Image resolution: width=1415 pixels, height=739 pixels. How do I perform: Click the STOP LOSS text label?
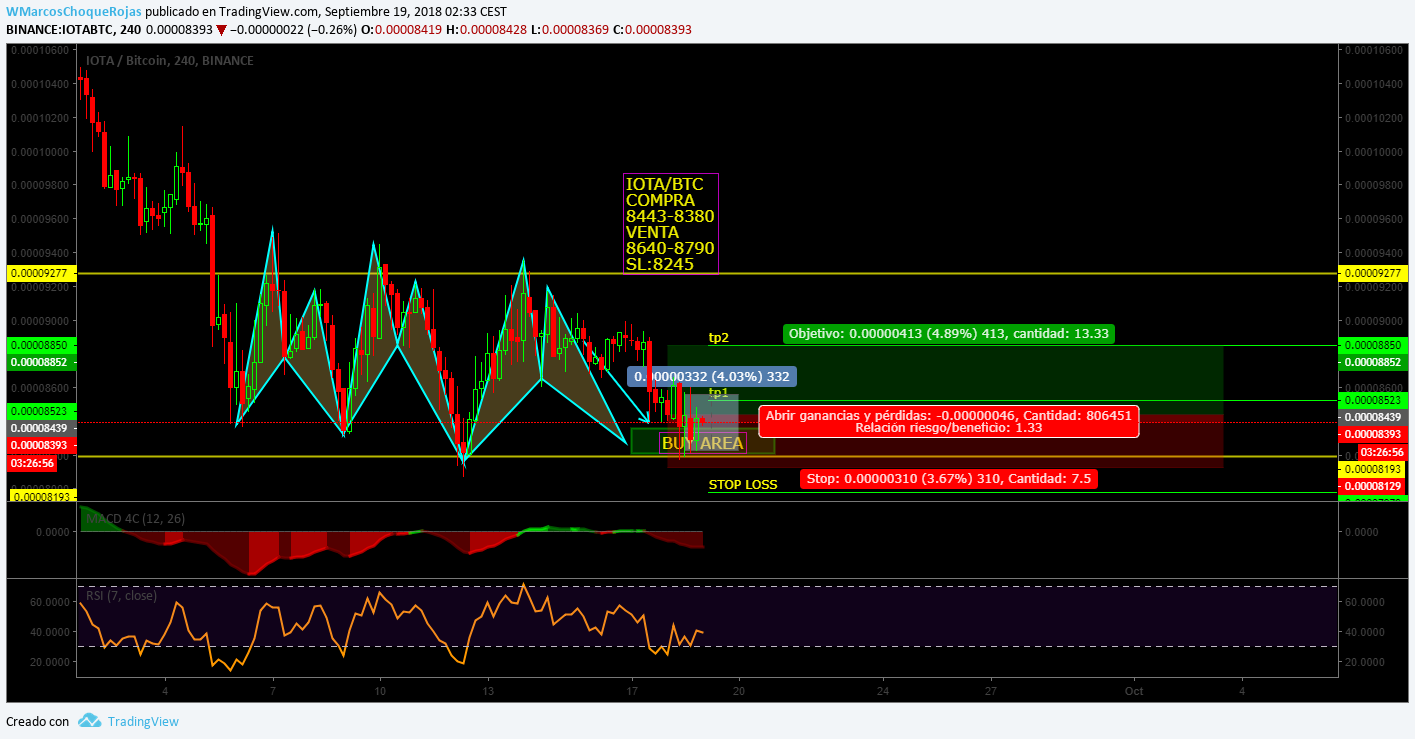743,485
